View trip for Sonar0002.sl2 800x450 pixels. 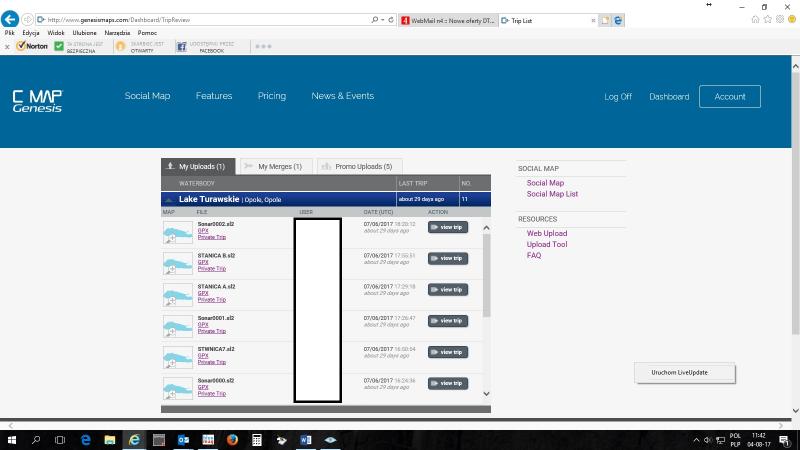click(447, 227)
